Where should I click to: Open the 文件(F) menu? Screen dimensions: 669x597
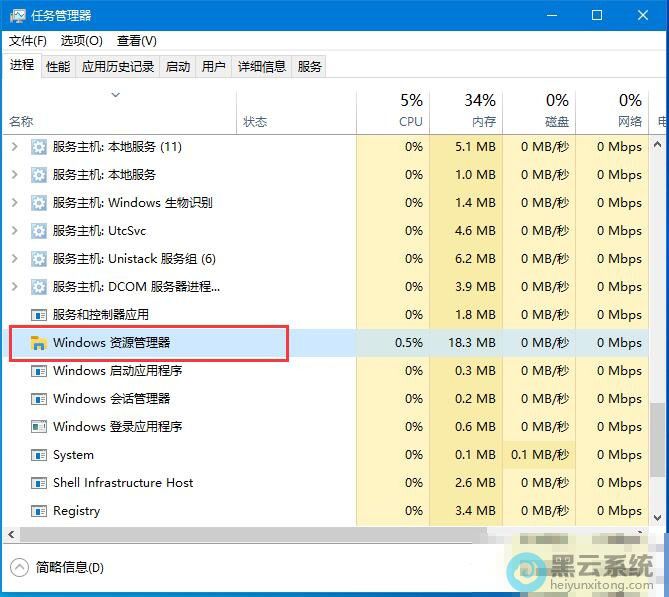coord(28,41)
